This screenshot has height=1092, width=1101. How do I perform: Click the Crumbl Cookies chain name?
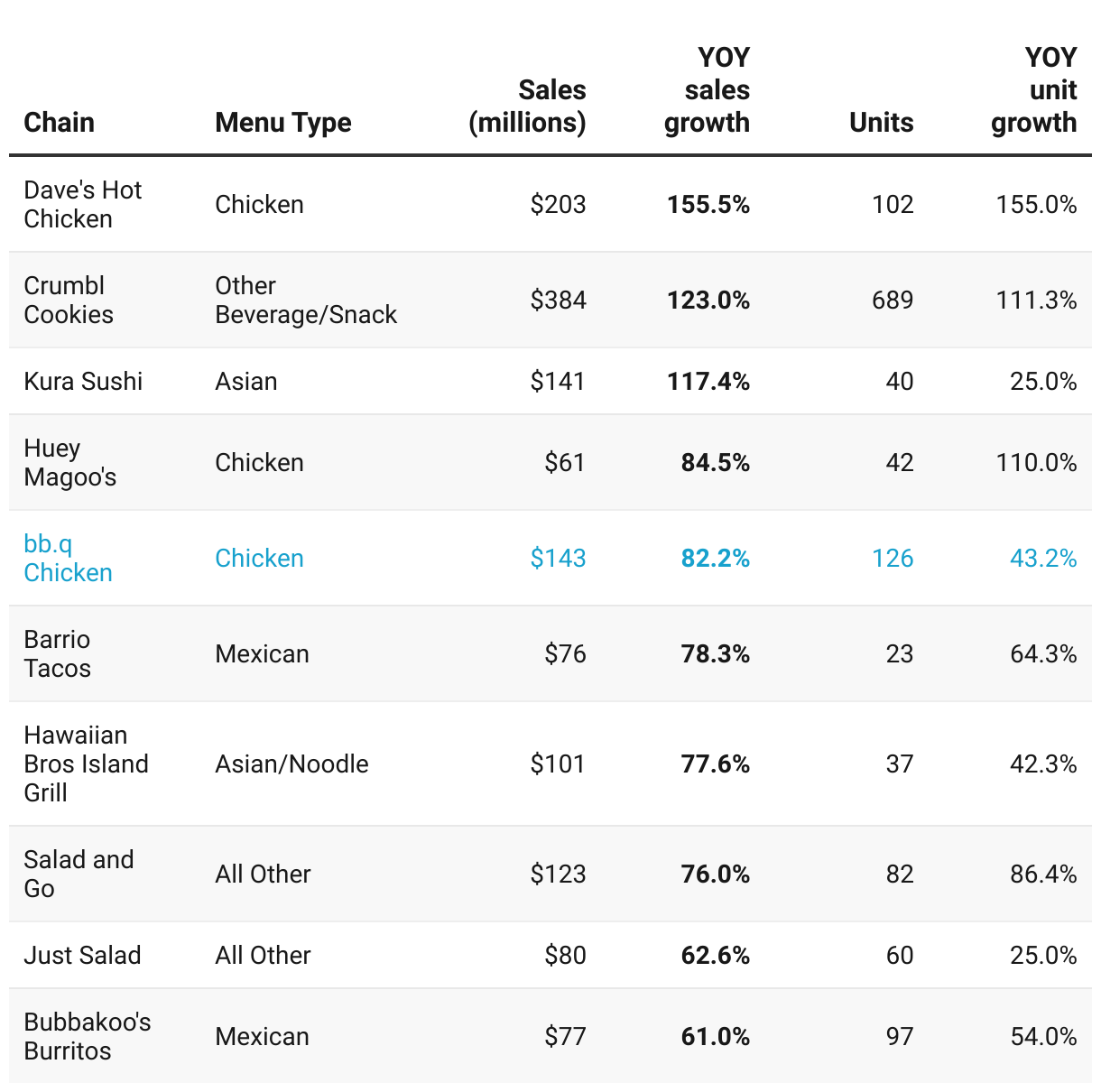(69, 300)
